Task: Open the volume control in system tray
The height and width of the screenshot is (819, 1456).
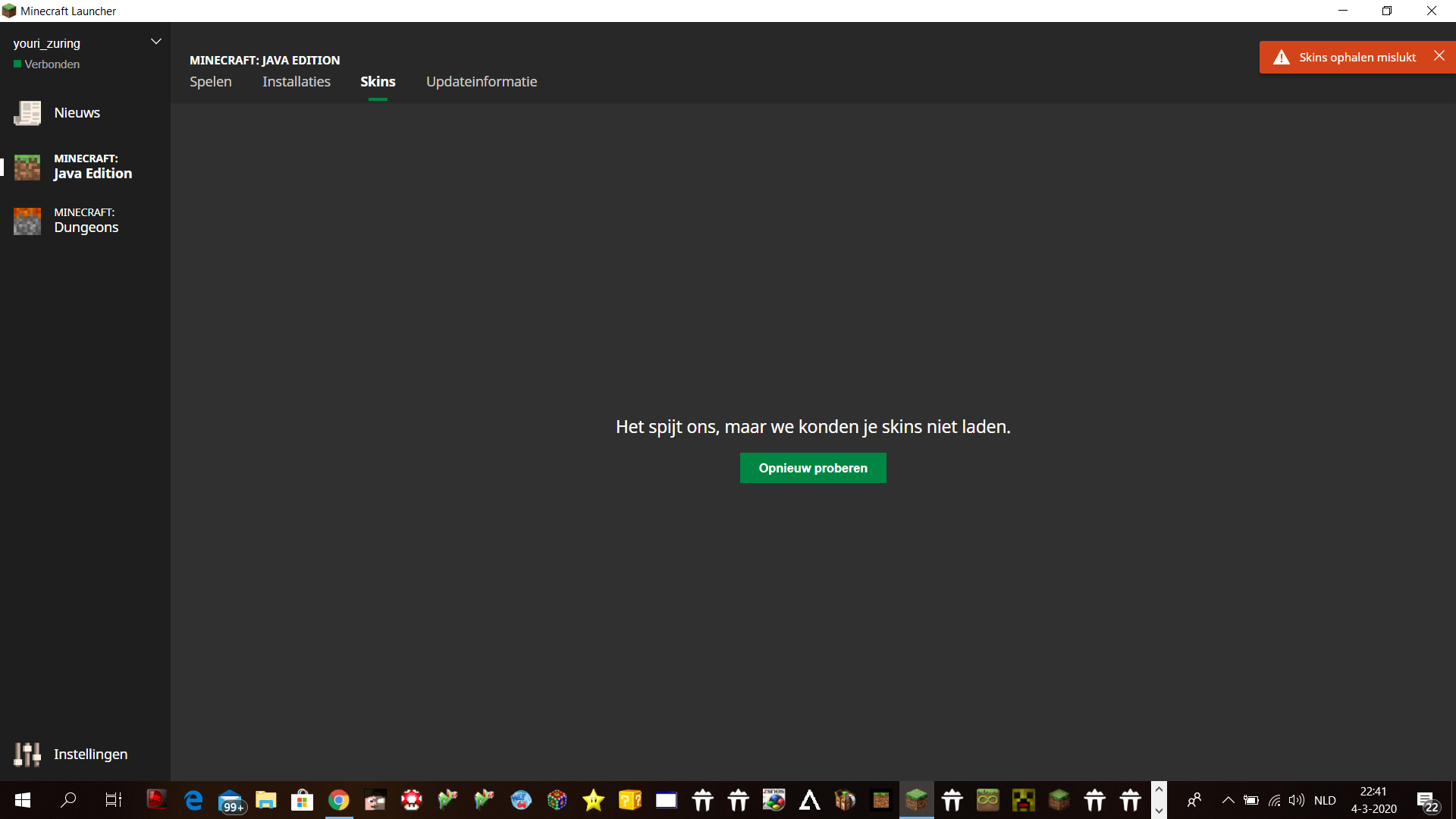Action: pyautogui.click(x=1296, y=800)
